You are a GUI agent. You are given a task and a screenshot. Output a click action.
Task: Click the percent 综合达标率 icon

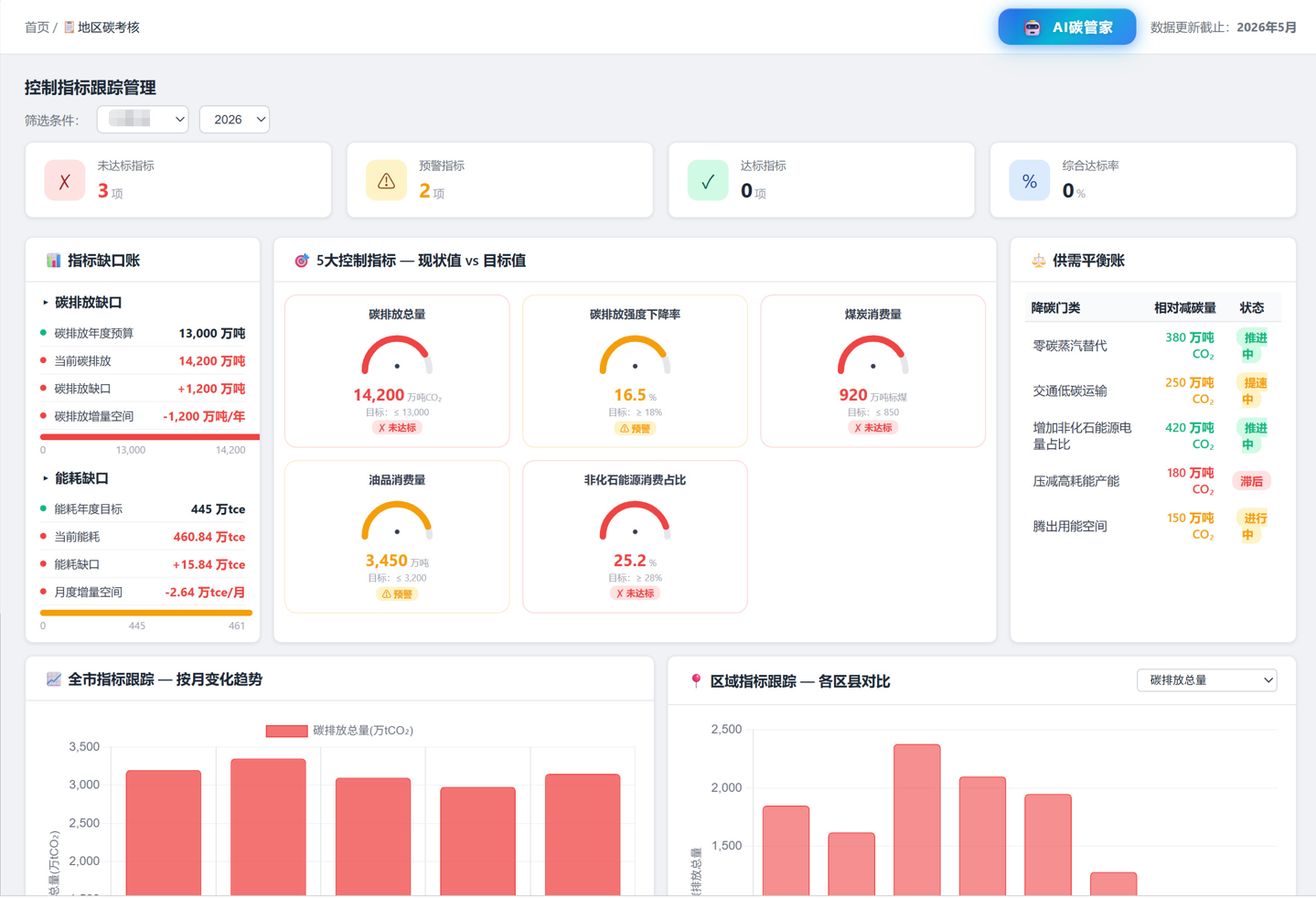tap(1030, 180)
